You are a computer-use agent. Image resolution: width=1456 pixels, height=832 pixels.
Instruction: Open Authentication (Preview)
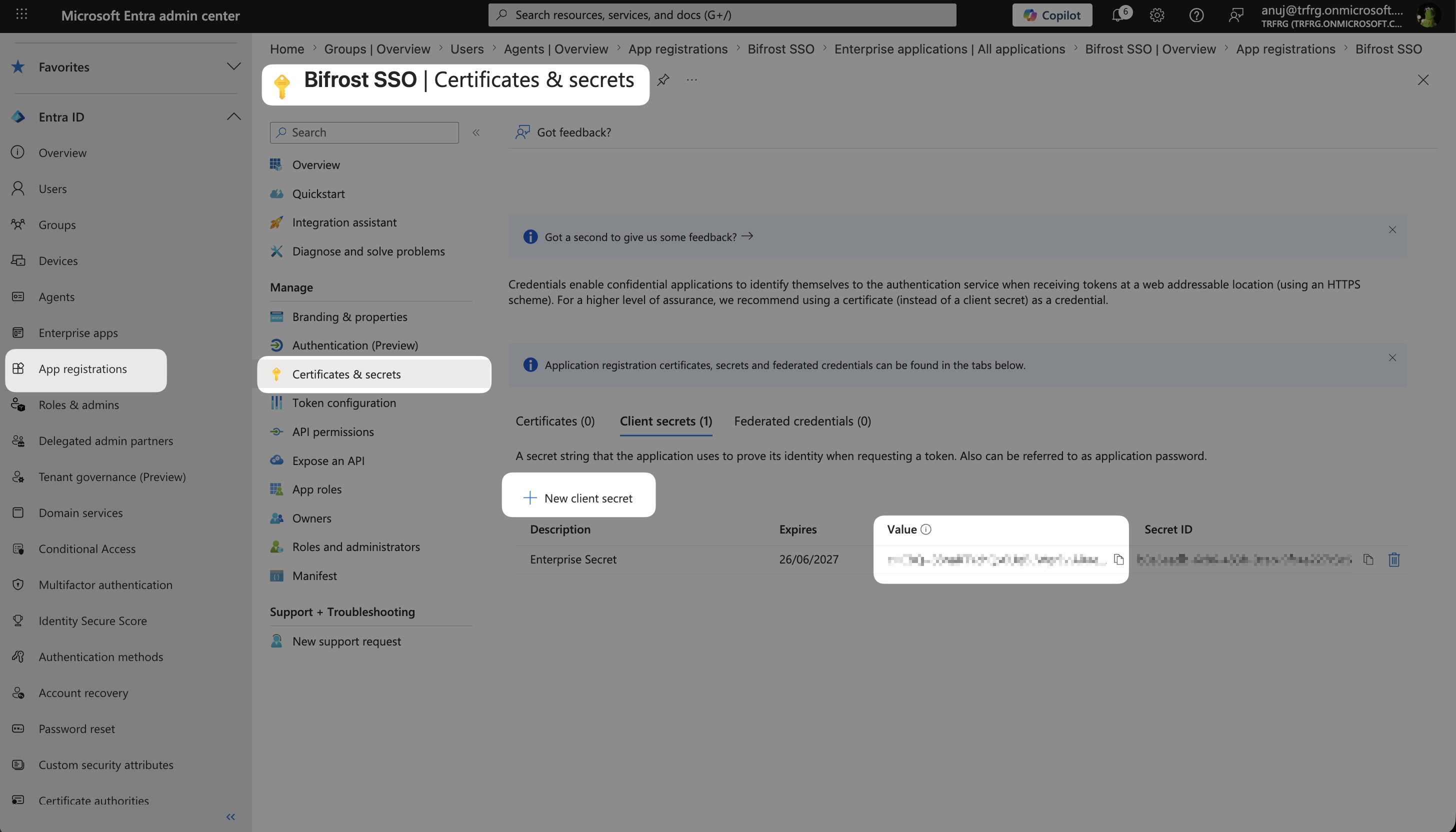point(355,345)
